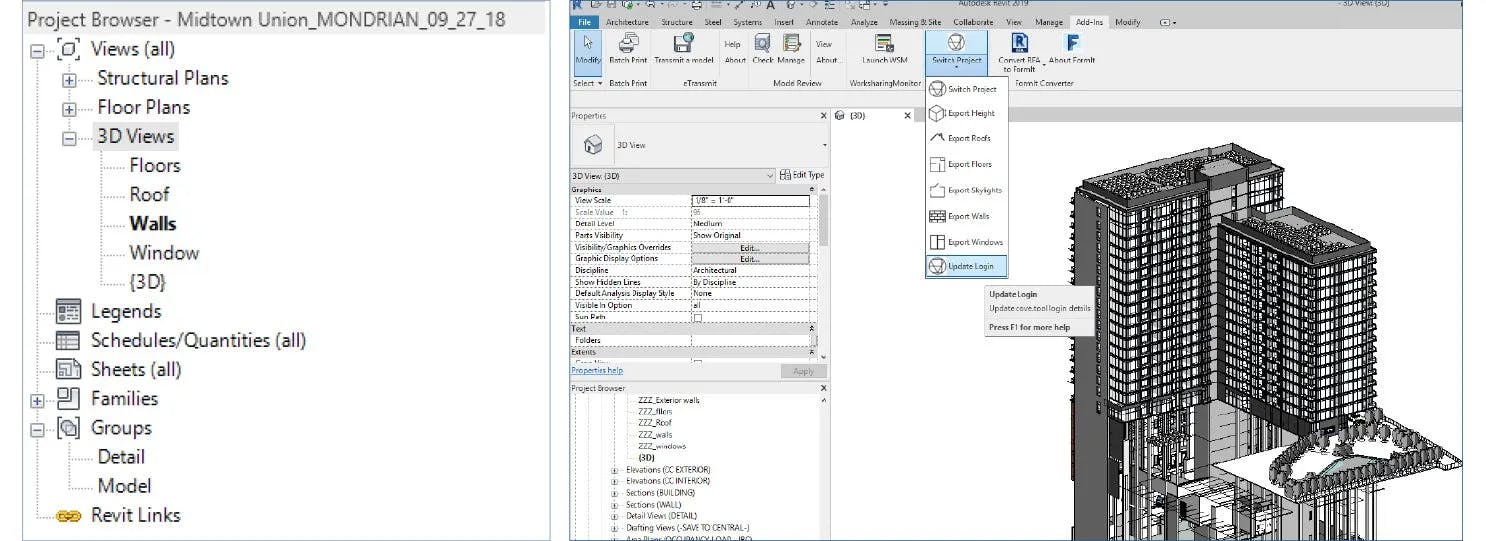Image resolution: width=1486 pixels, height=541 pixels.
Task: Expand the Families node
Action: 38,401
